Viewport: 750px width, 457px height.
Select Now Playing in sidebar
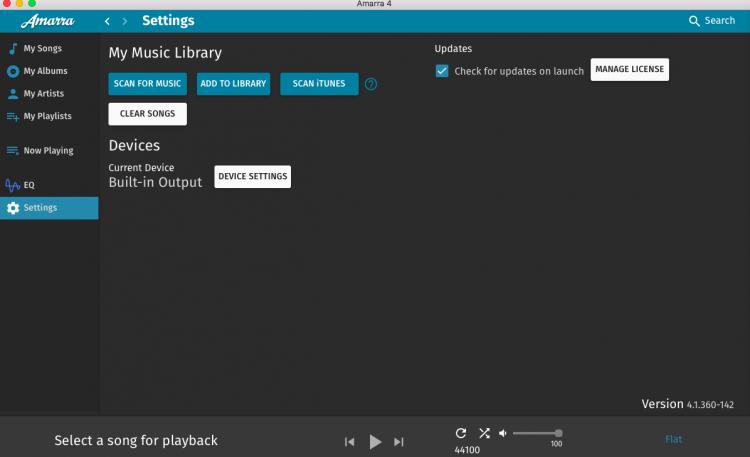click(x=48, y=150)
